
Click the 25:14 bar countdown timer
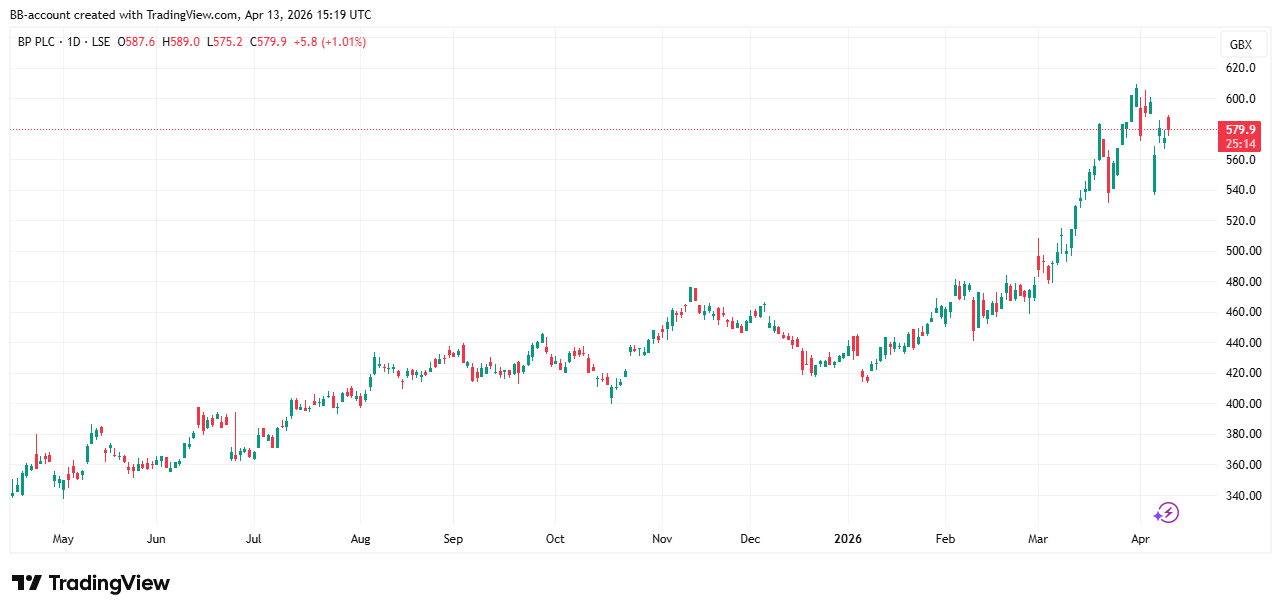coord(1240,144)
